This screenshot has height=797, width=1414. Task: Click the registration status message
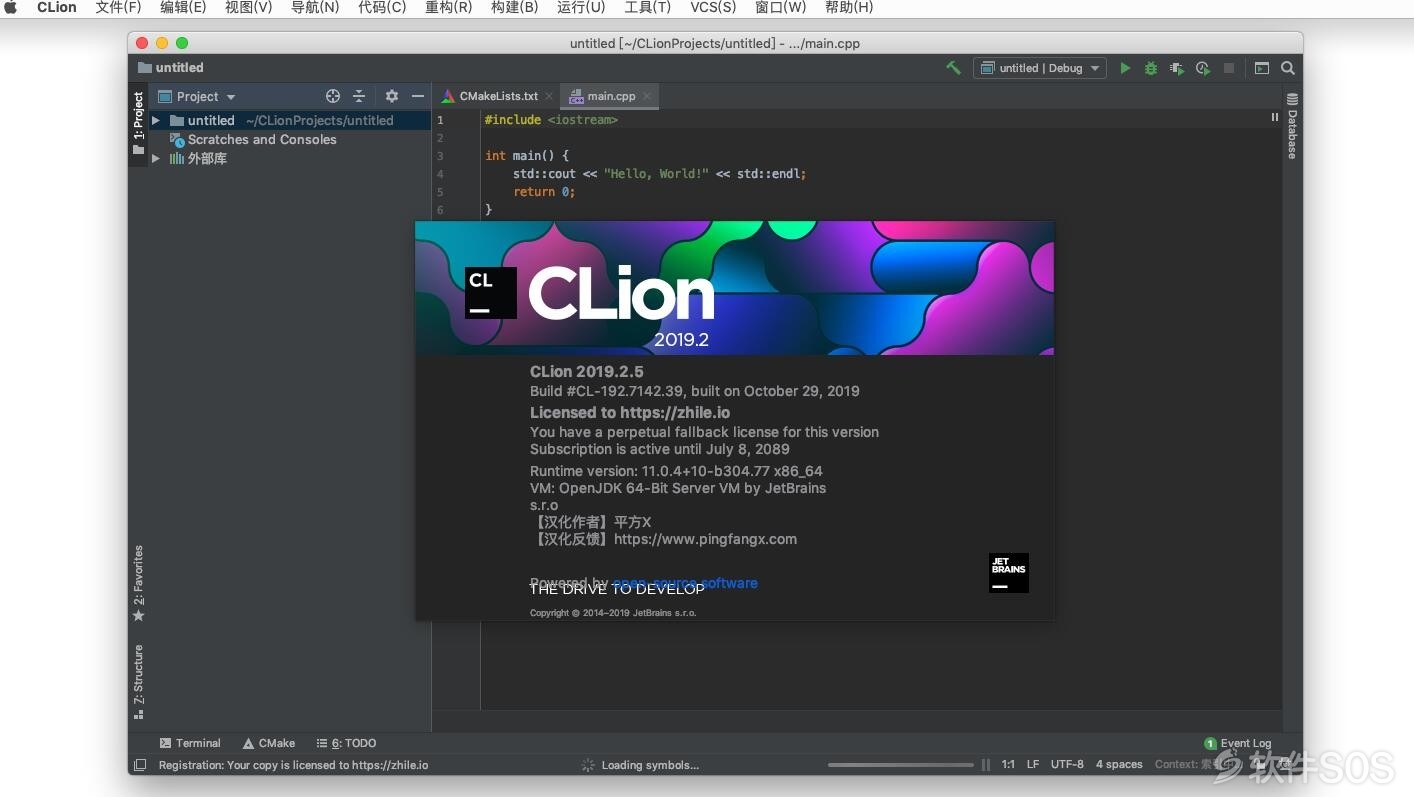(x=293, y=765)
